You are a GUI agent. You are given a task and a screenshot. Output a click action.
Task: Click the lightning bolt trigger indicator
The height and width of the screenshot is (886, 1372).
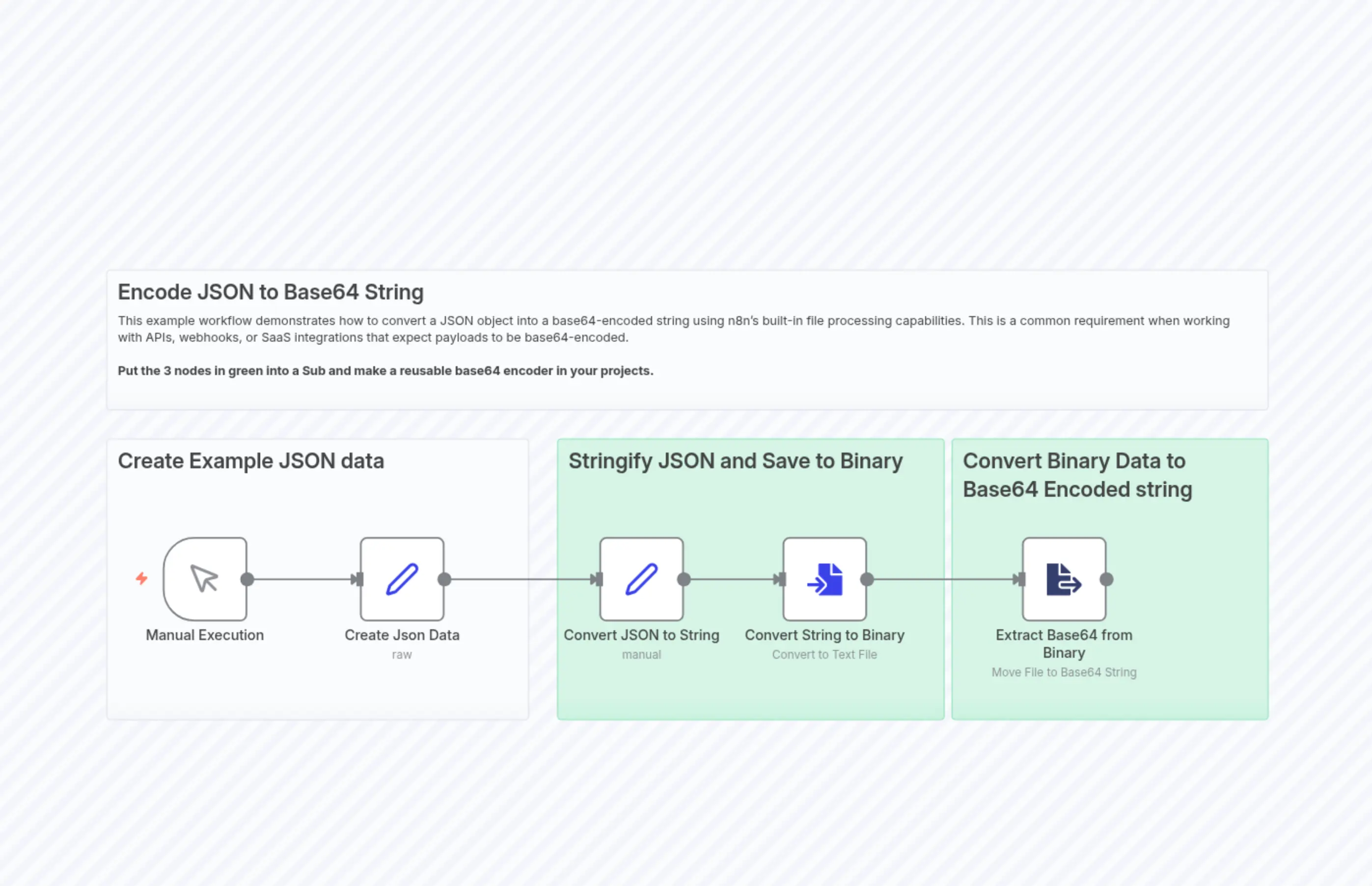pyautogui.click(x=141, y=579)
